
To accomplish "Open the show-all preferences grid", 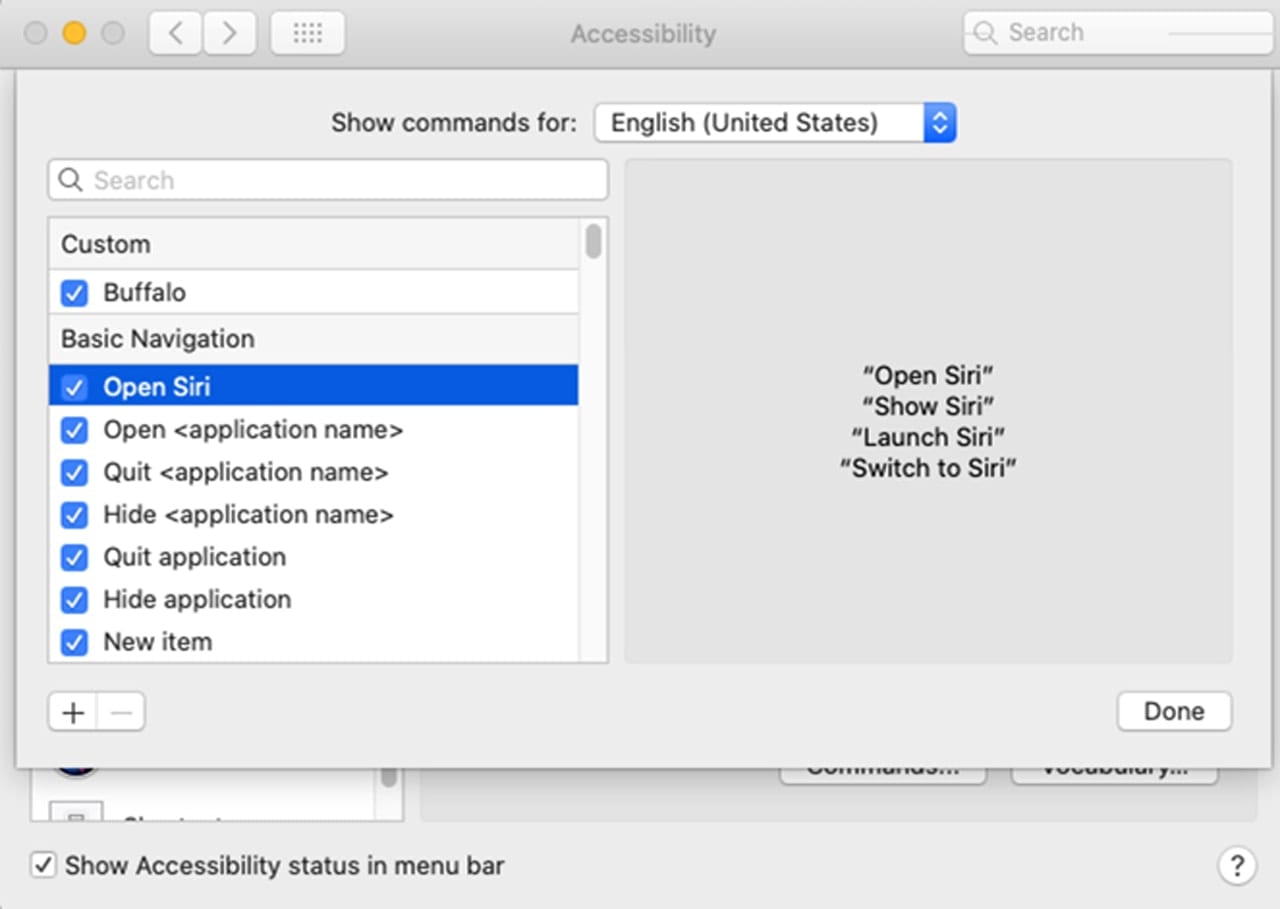I will (x=307, y=33).
